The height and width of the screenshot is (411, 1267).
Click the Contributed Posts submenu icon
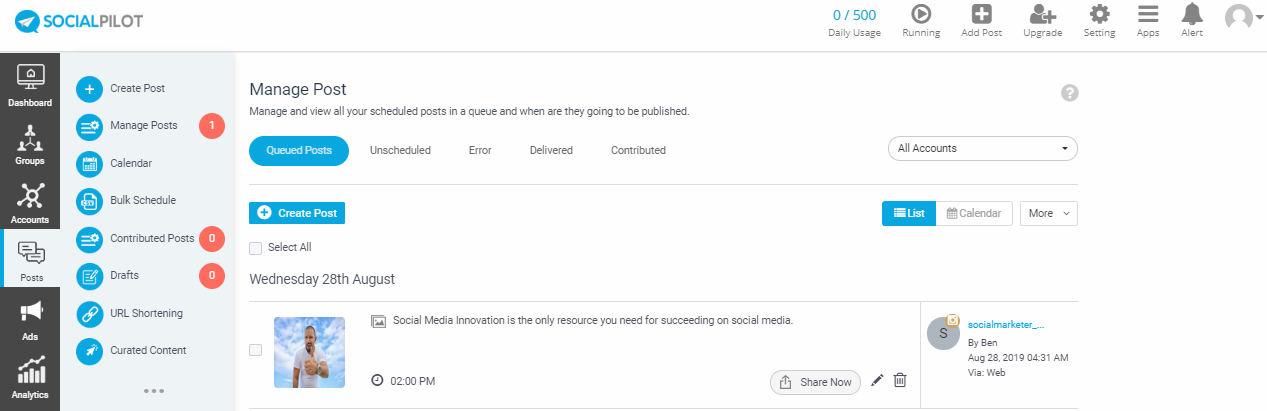(x=90, y=238)
